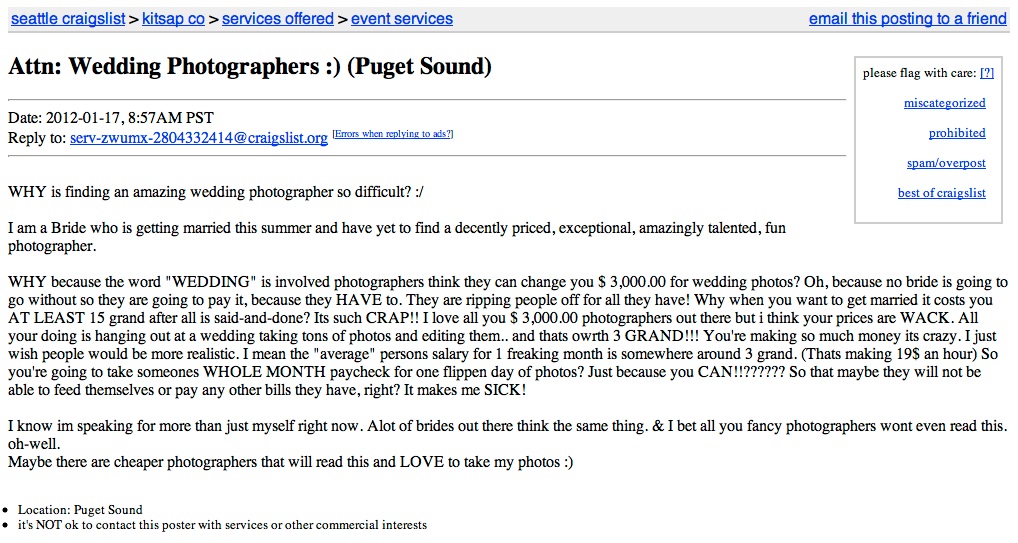Navigate to services offered category
1018x543 pixels.
click(x=277, y=19)
